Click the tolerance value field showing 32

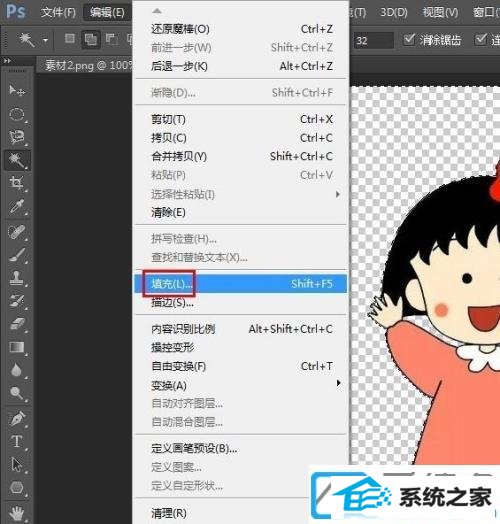tap(374, 40)
